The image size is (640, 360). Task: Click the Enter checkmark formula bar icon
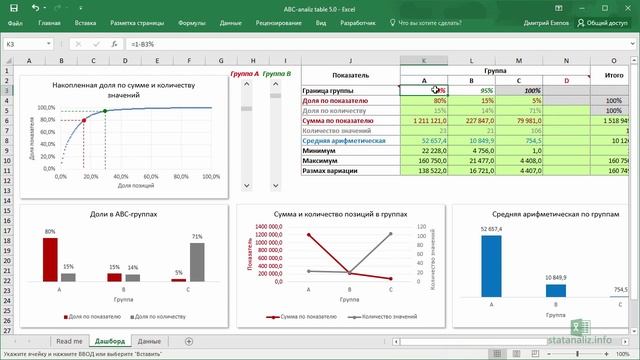(96, 44)
